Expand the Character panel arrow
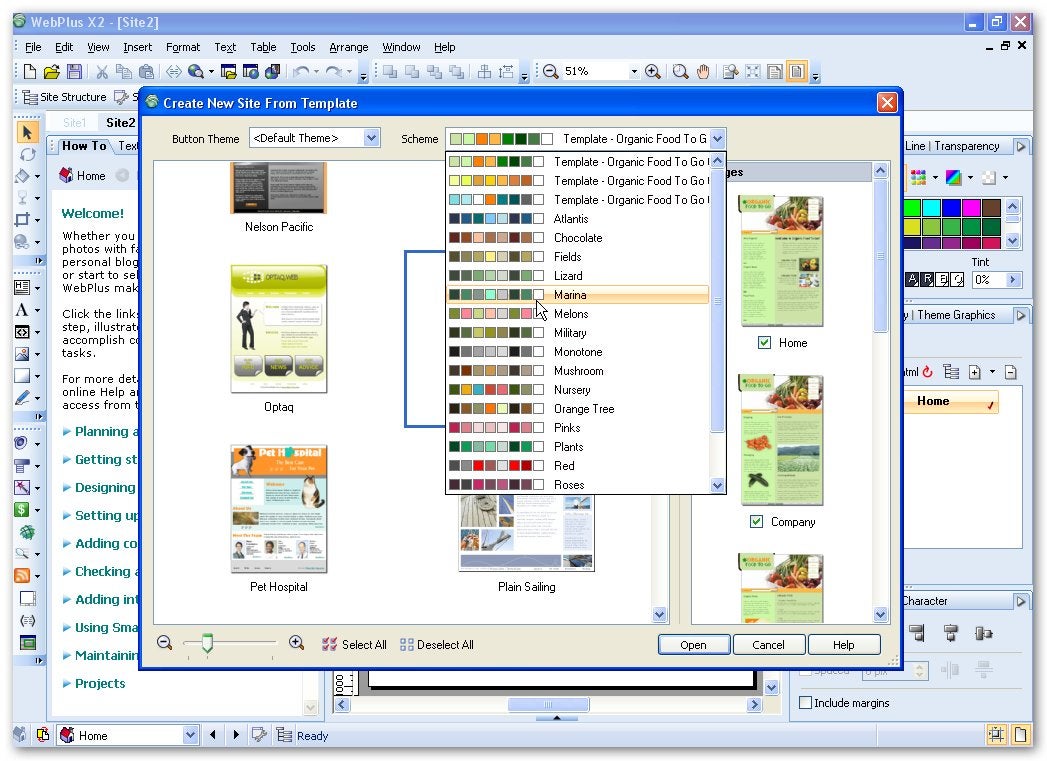Screen dimensions: 1047x761 pyautogui.click(x=1020, y=601)
